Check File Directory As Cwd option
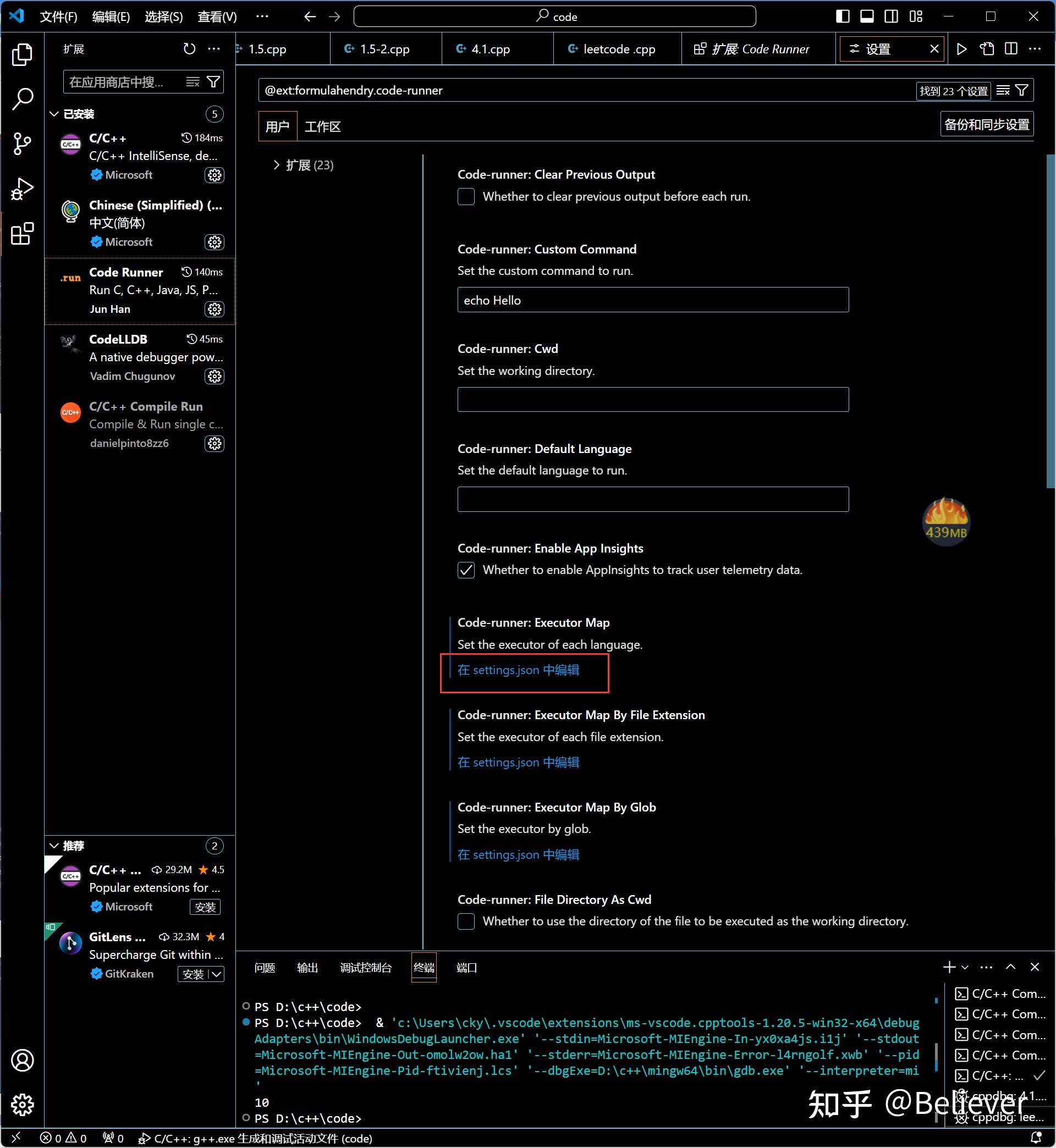 coord(466,921)
